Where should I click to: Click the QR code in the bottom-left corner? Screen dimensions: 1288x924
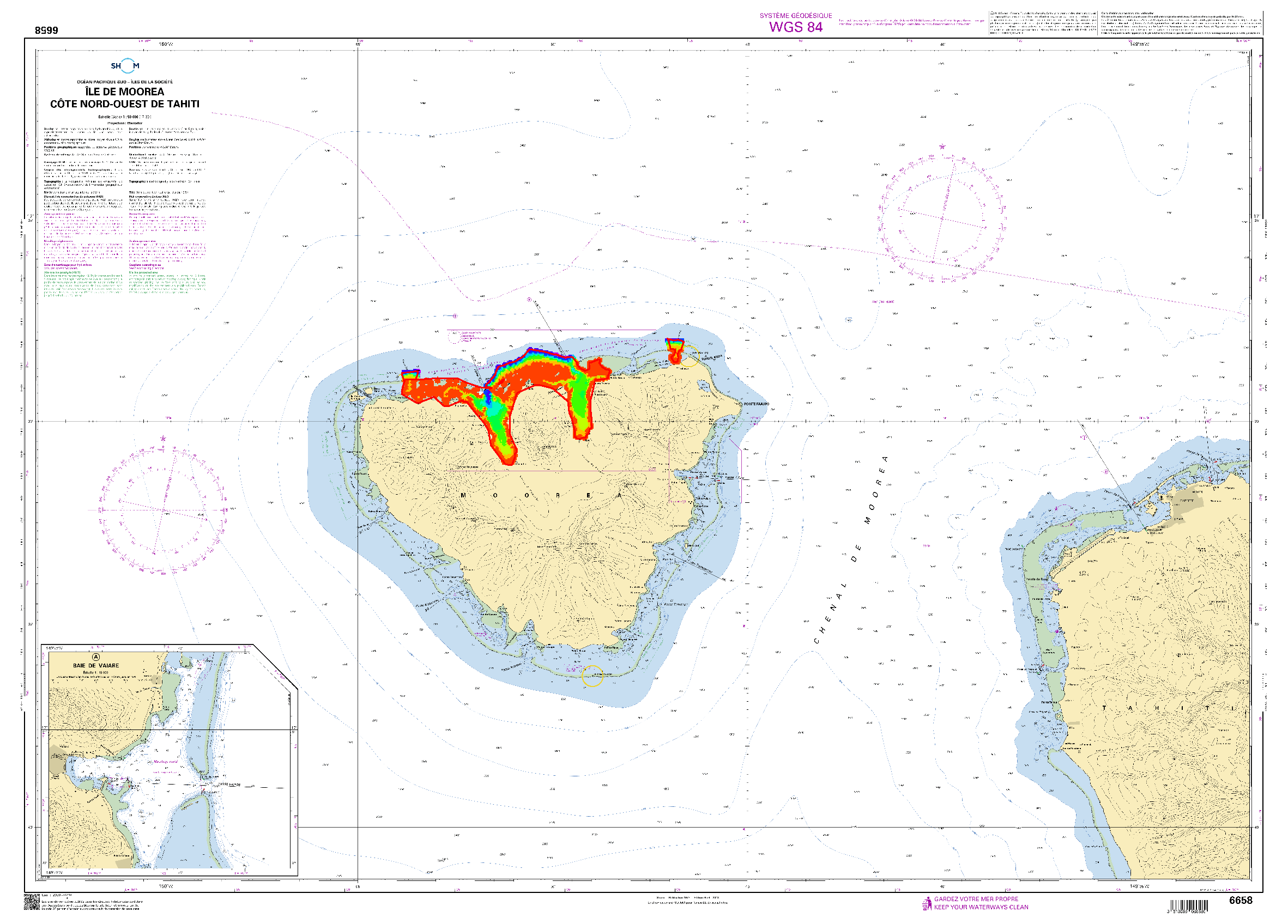point(32,902)
